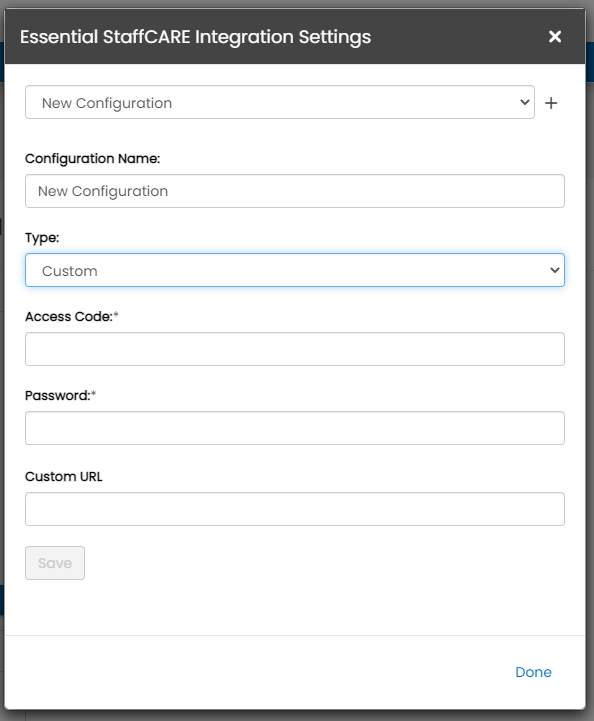This screenshot has width=594, height=721.
Task: Close the Integration Settings dialog with X
Action: click(x=555, y=36)
